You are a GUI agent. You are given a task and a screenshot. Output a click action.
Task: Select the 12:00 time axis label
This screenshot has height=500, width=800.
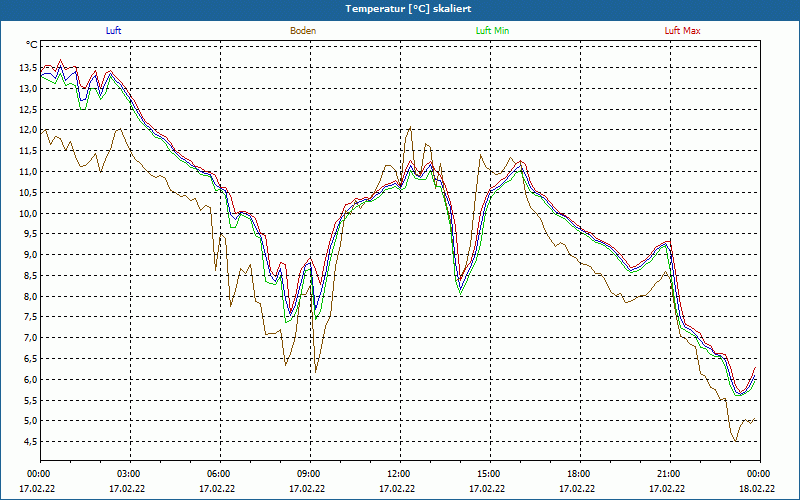[x=398, y=474]
